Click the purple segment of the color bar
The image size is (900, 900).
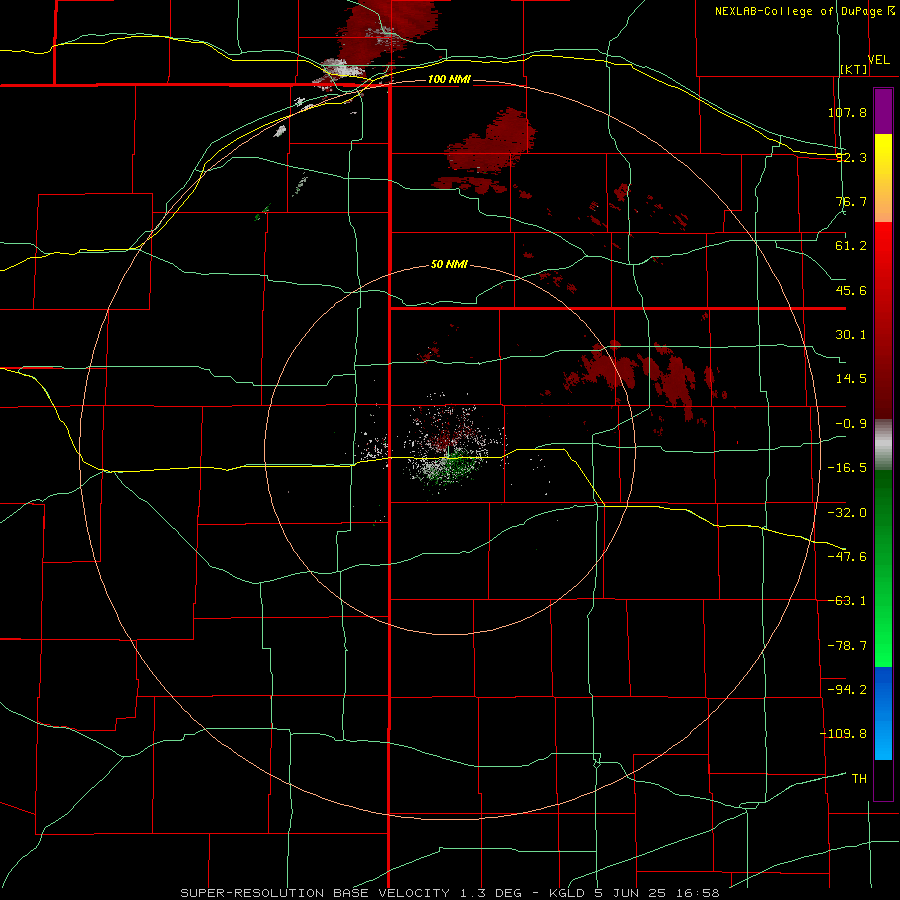point(883,111)
